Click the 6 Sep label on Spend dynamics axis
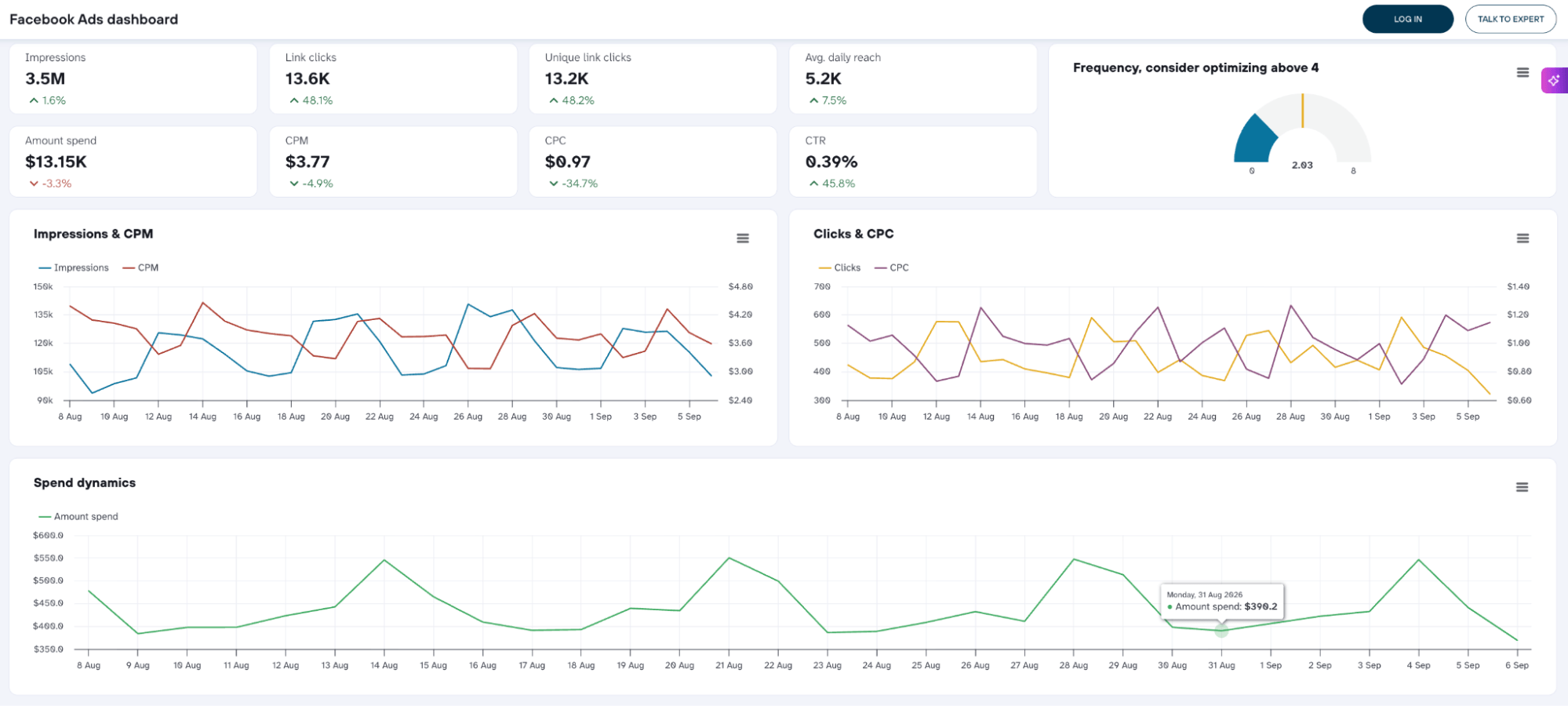The width and height of the screenshot is (1568, 706). point(1517,665)
